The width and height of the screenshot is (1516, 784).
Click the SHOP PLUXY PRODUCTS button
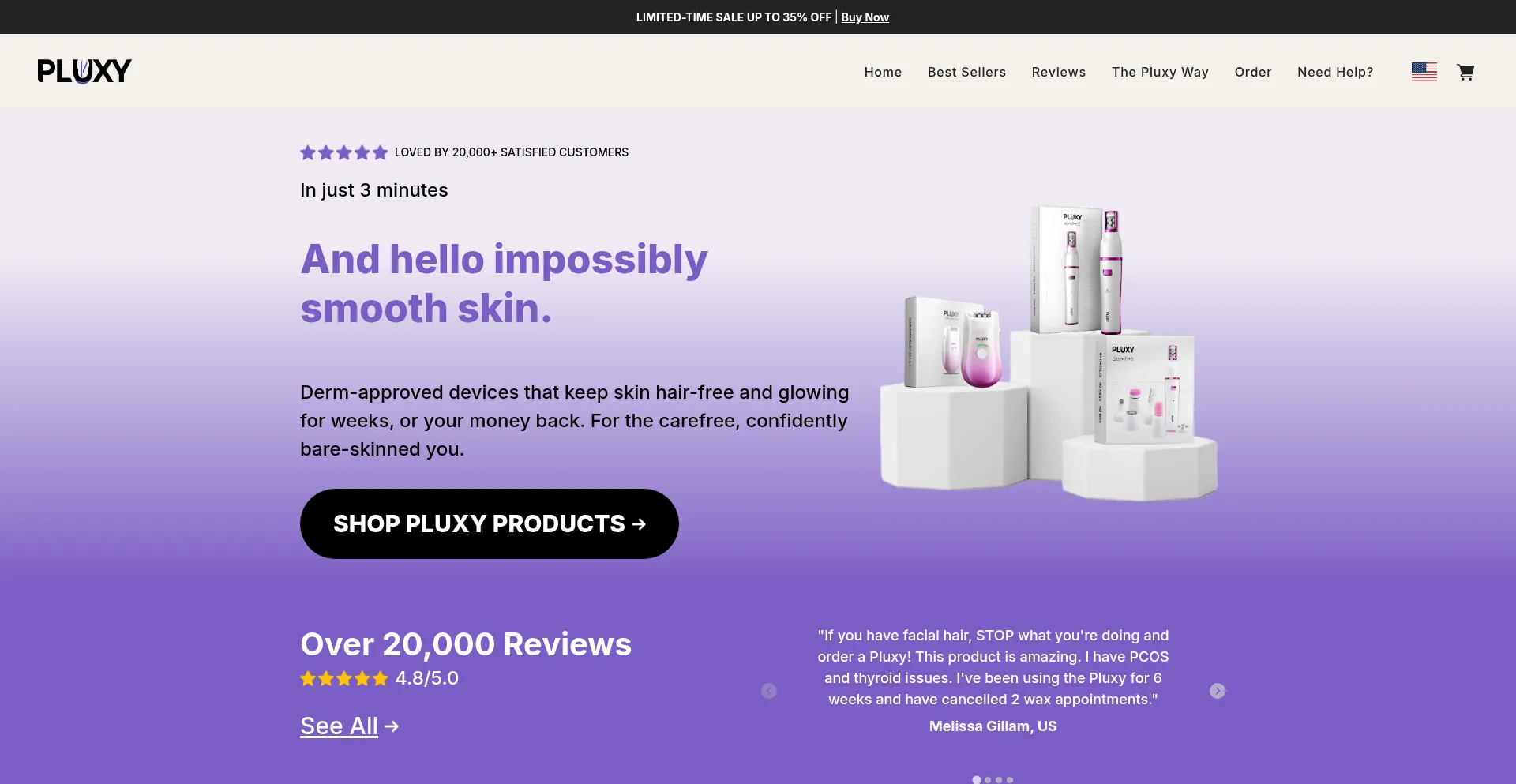pos(490,523)
